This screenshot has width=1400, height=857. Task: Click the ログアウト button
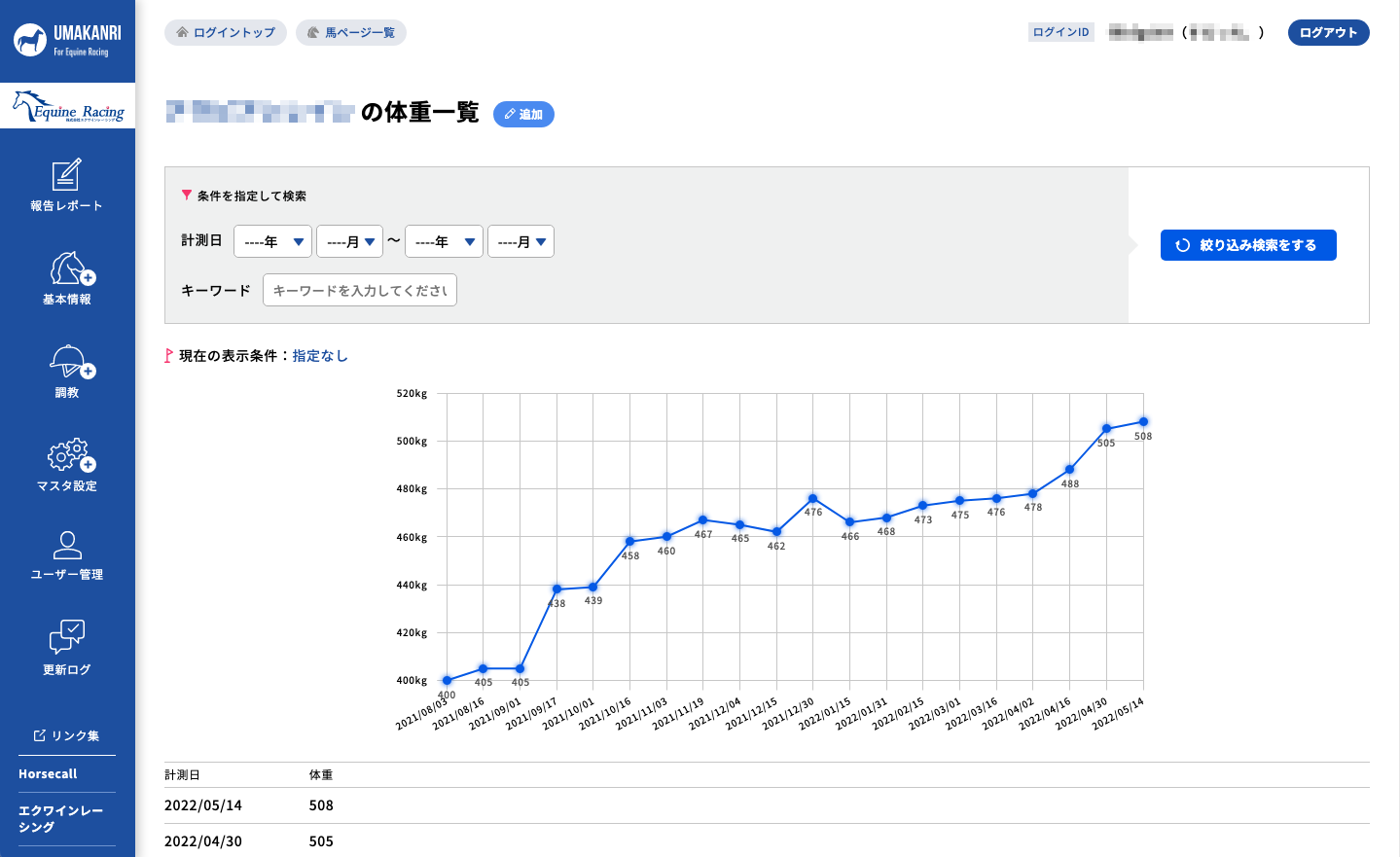coord(1328,33)
